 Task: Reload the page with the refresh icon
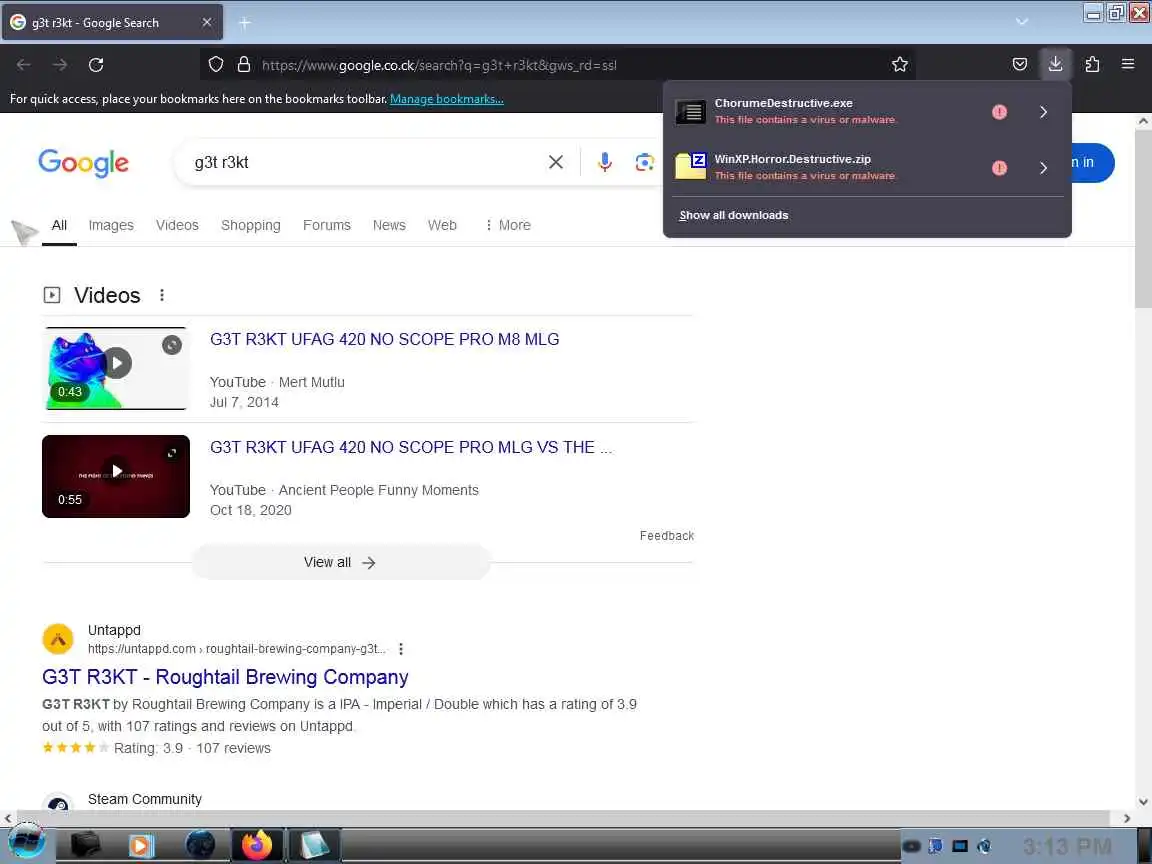[x=96, y=65]
